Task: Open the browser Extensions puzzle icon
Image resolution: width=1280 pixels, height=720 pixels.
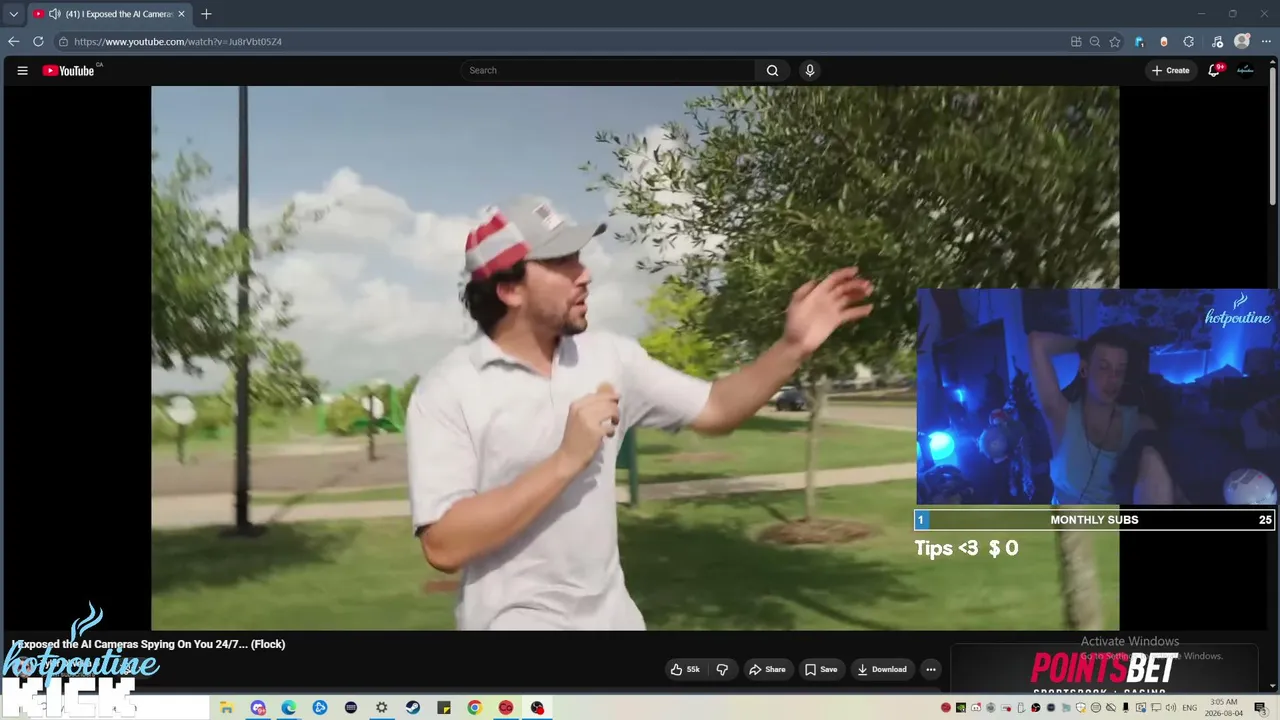Action: coord(1189,42)
